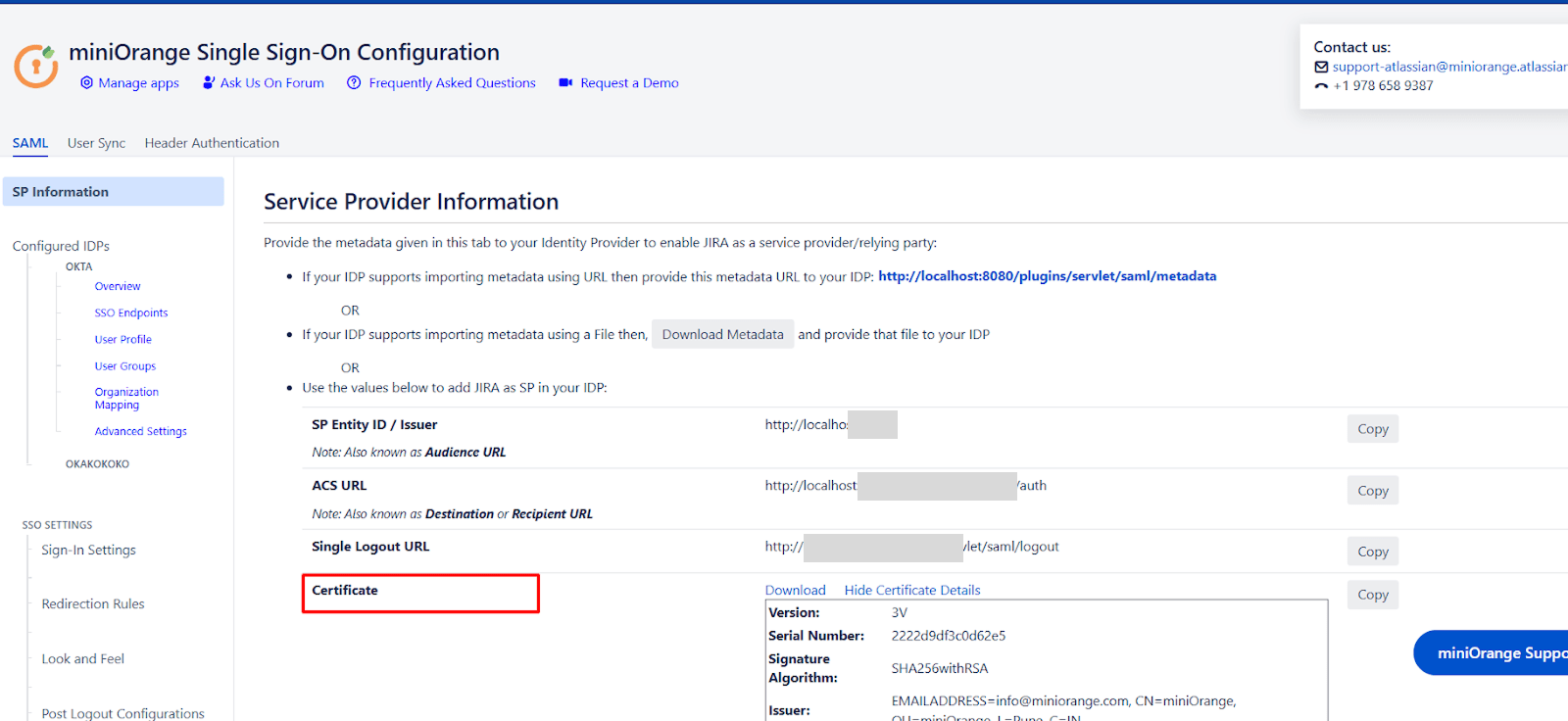This screenshot has height=721, width=1568.
Task: Click the email envelope icon in Contact us
Action: point(1321,67)
